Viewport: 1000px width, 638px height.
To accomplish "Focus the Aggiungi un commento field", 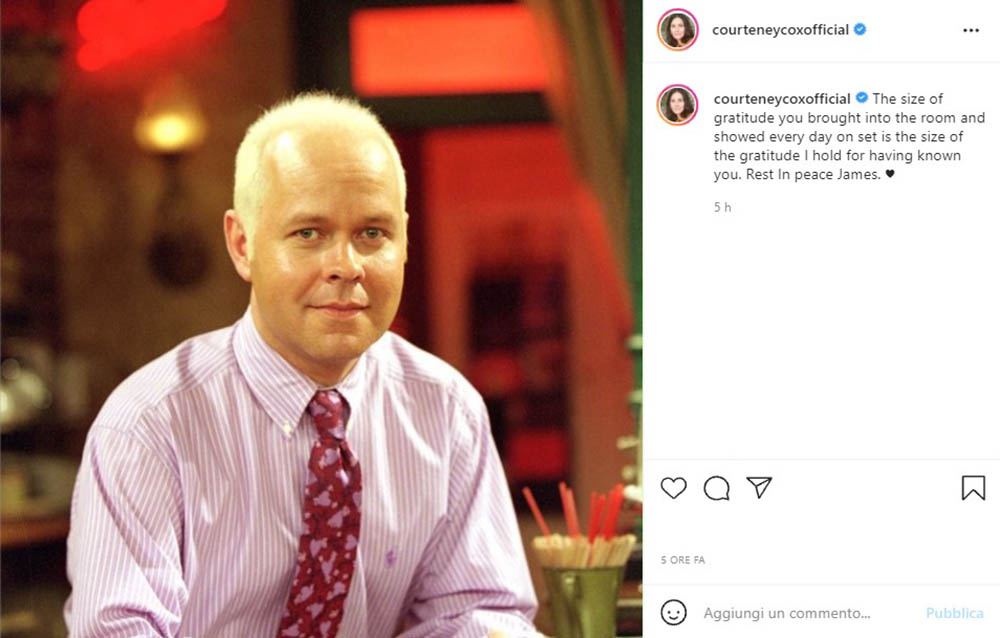I will pyautogui.click(x=809, y=613).
